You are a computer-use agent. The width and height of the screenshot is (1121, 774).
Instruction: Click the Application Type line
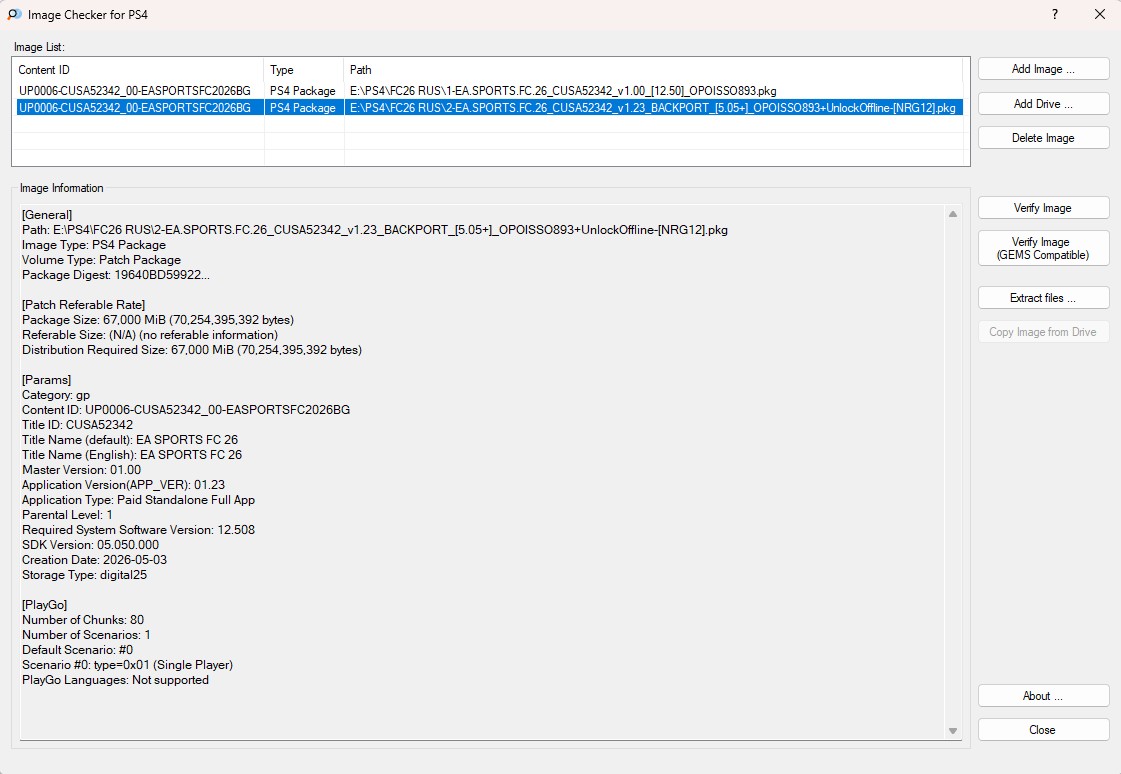tap(139, 500)
